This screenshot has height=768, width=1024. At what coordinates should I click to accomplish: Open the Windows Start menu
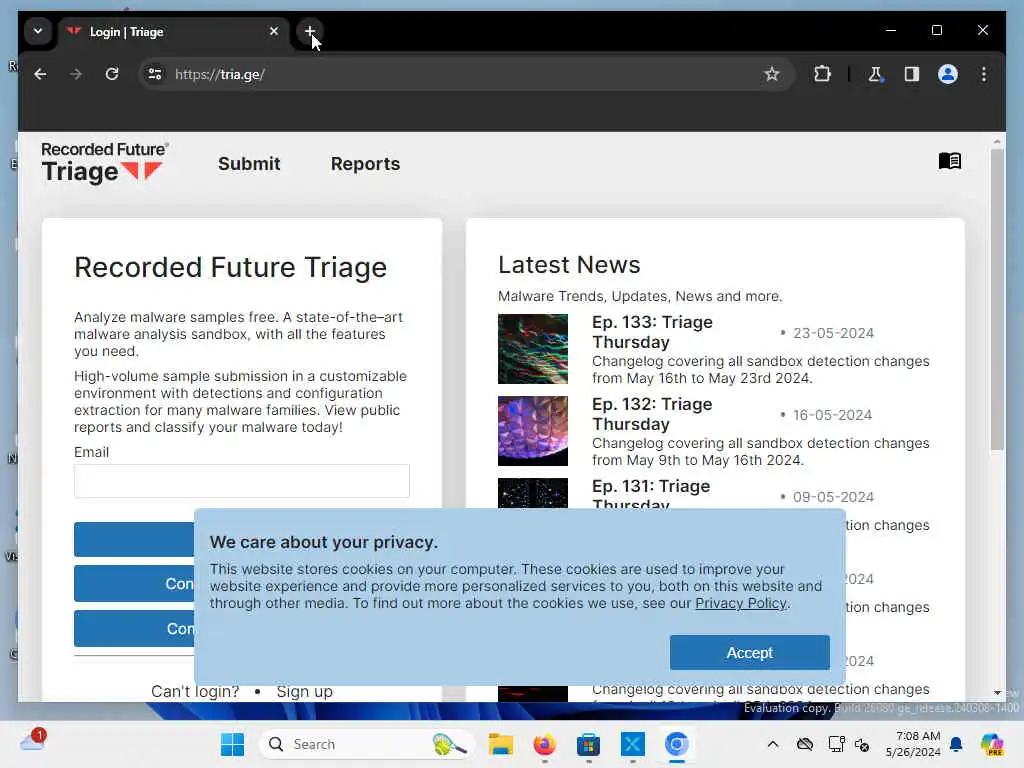pyautogui.click(x=232, y=744)
